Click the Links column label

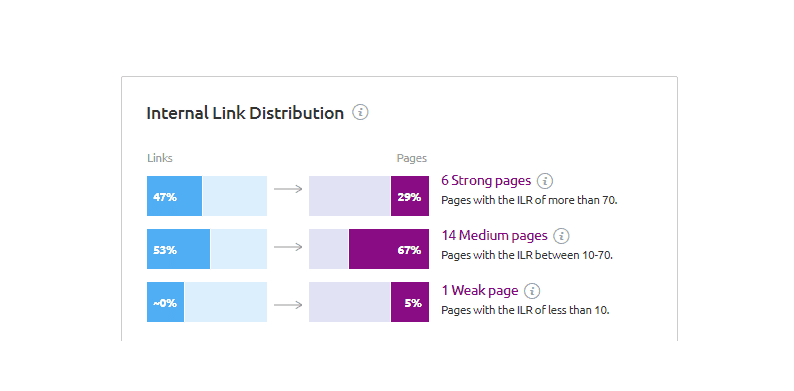click(x=160, y=158)
